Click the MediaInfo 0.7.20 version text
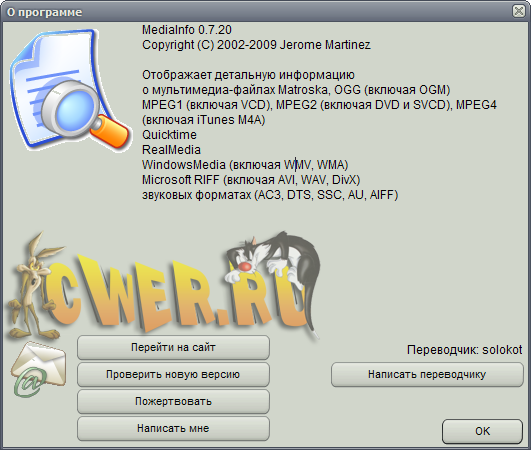 187,30
